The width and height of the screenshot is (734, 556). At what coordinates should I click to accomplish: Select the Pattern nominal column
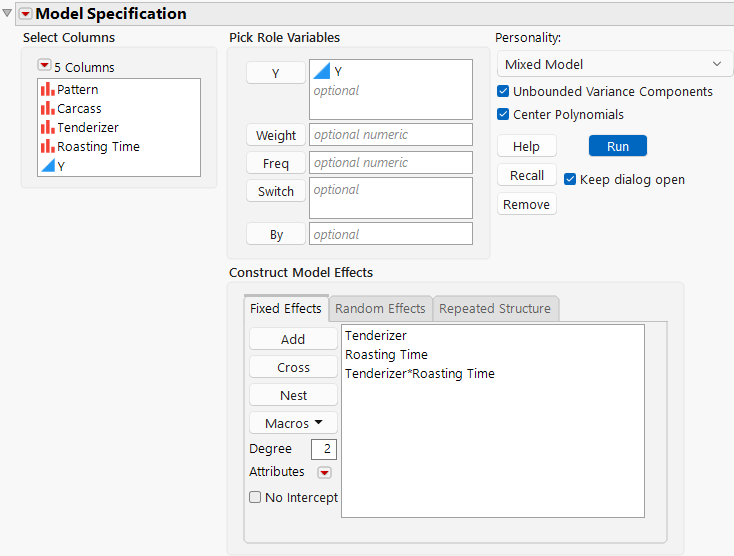(77, 89)
